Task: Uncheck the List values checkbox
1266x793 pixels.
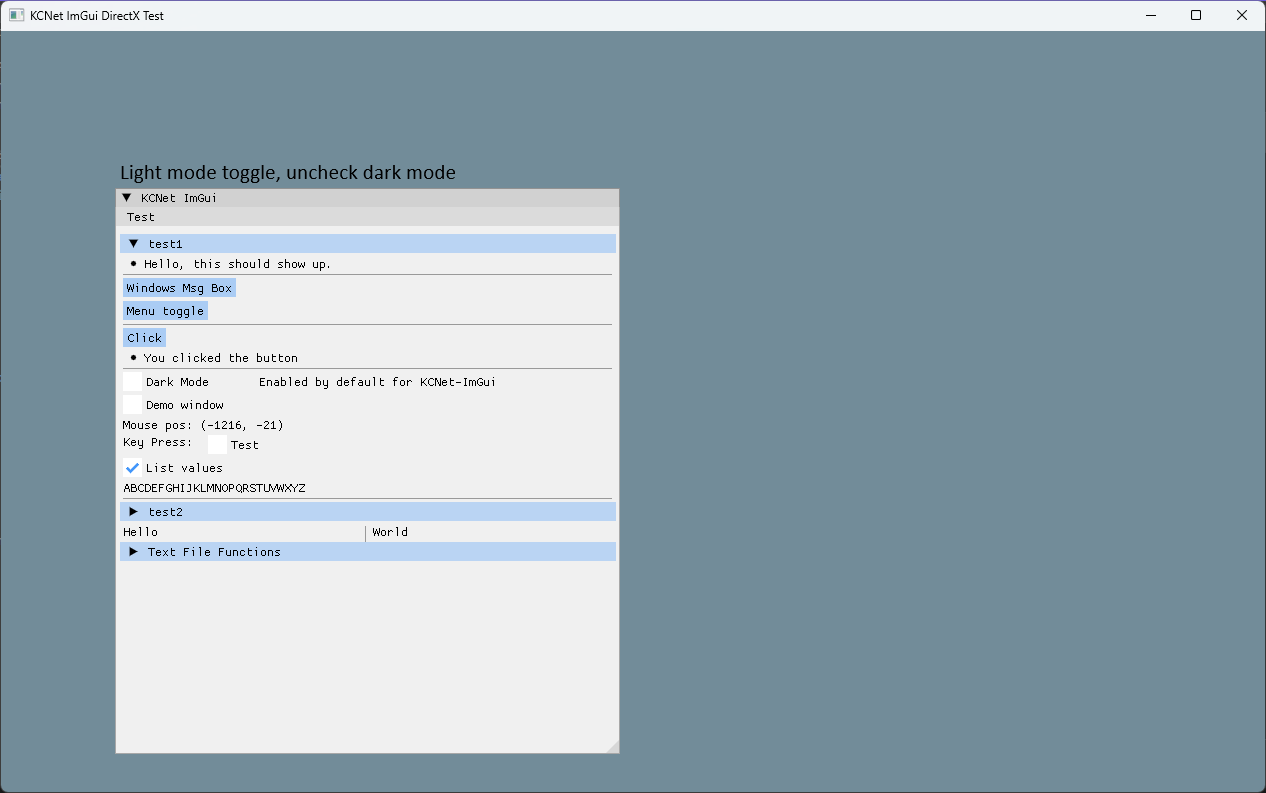Action: pos(132,468)
